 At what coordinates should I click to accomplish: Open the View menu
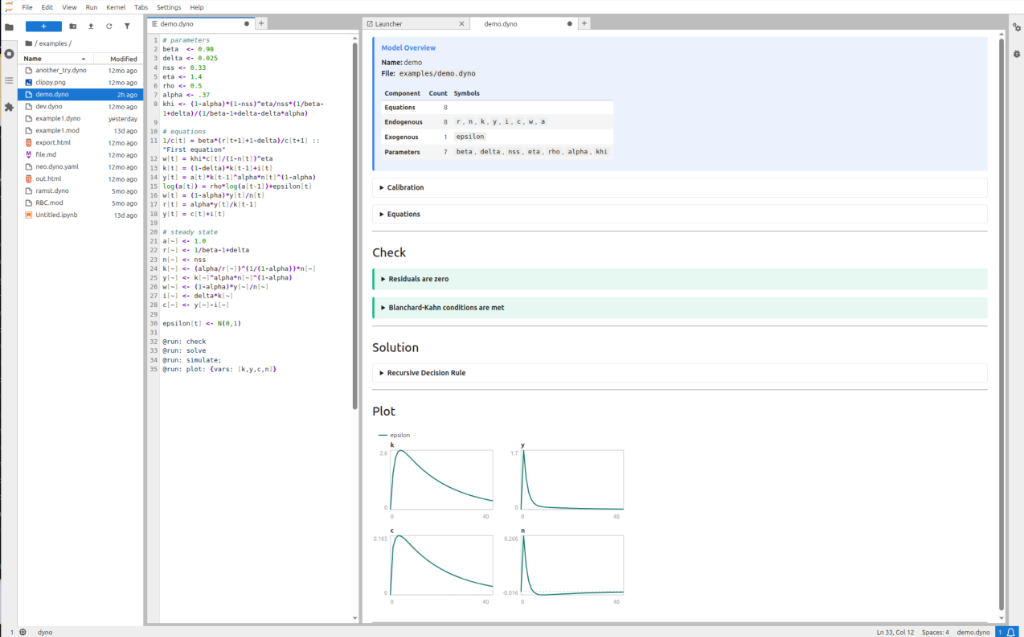click(x=69, y=7)
